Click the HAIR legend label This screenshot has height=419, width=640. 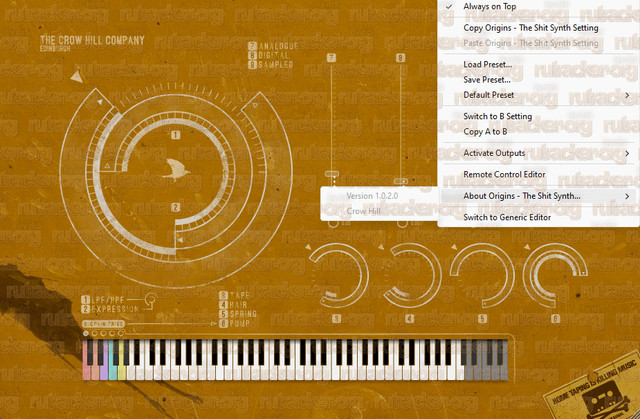(238, 305)
